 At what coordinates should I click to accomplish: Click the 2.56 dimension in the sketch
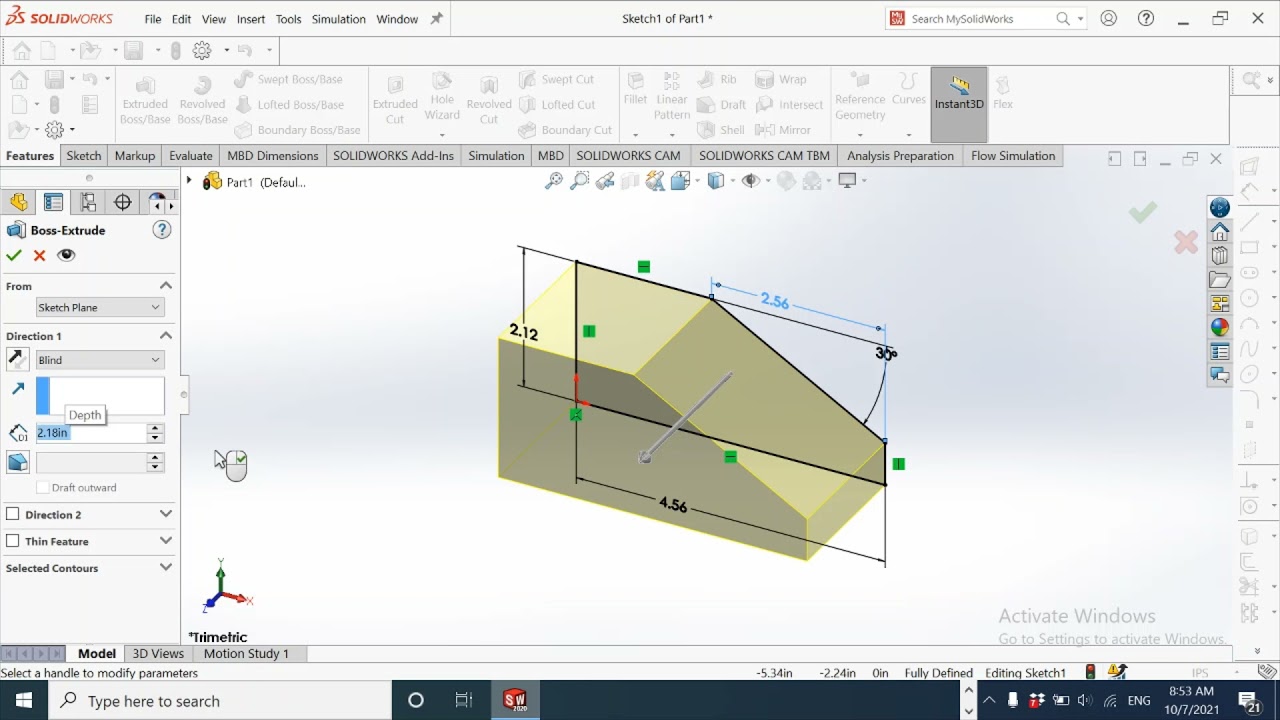(775, 301)
